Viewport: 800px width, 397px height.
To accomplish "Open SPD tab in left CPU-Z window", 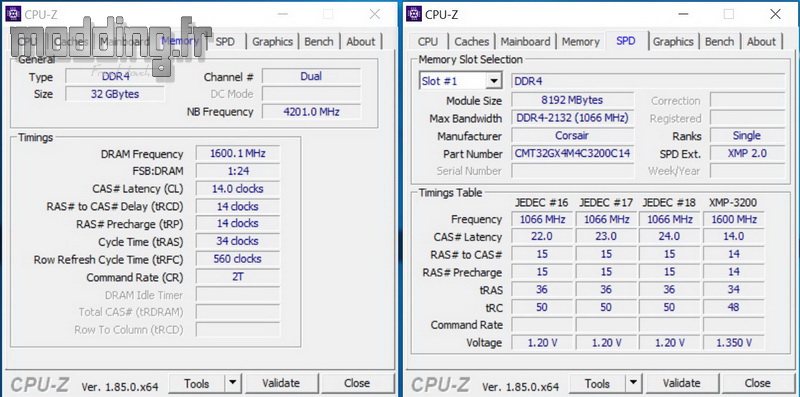I will pyautogui.click(x=224, y=41).
